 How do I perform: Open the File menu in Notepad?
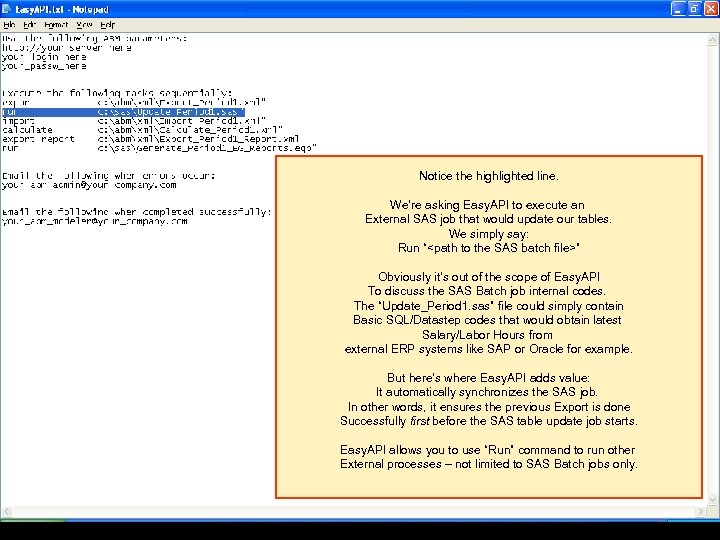pos(9,25)
